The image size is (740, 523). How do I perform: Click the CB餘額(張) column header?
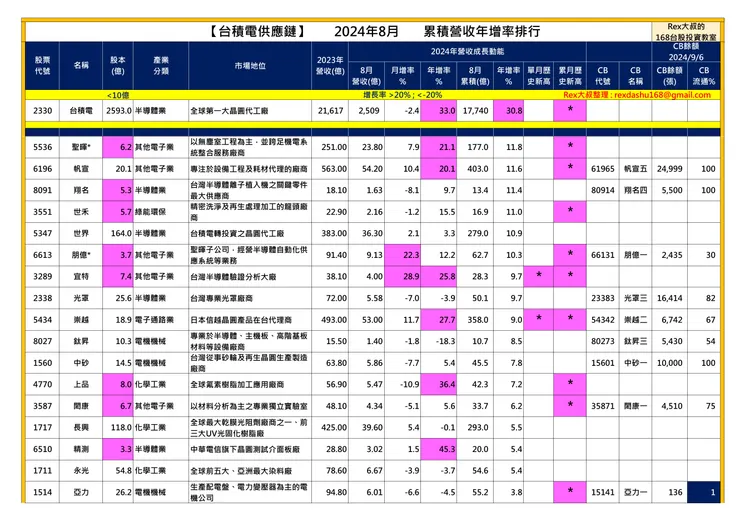point(669,76)
